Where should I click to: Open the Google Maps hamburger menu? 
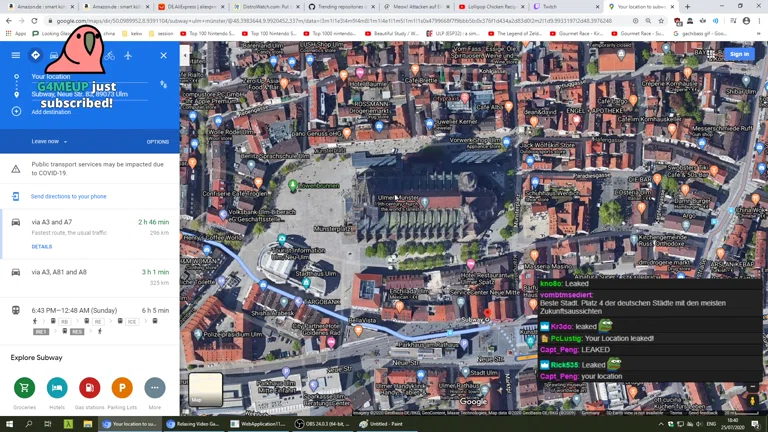point(16,55)
